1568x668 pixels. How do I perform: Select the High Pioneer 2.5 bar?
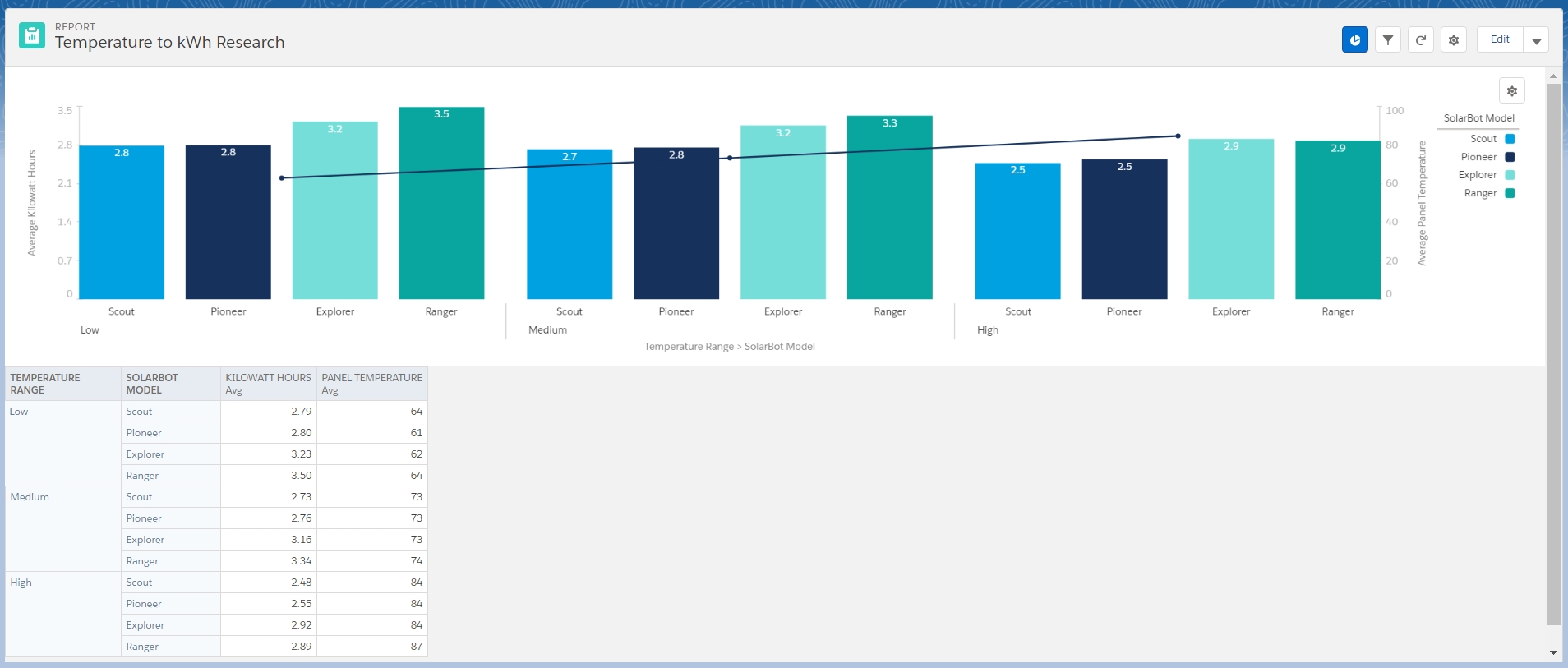[1124, 229]
